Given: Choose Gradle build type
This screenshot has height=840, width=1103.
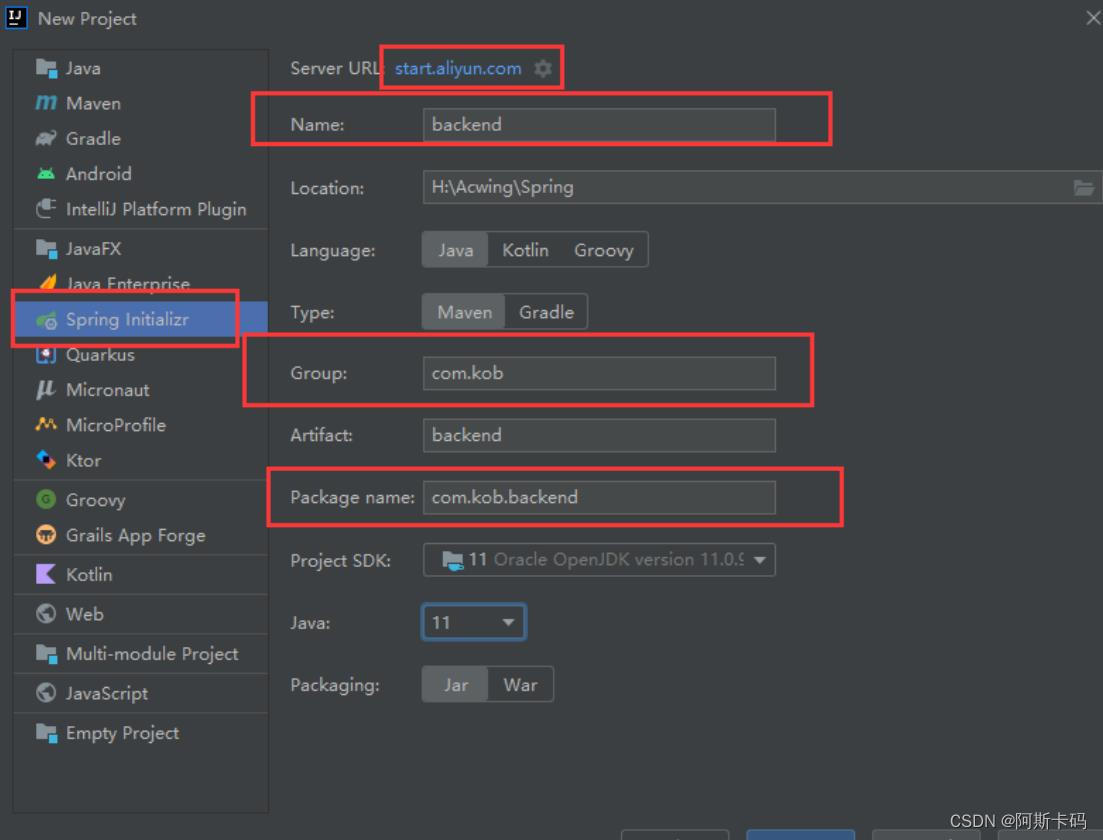Looking at the screenshot, I should [547, 312].
